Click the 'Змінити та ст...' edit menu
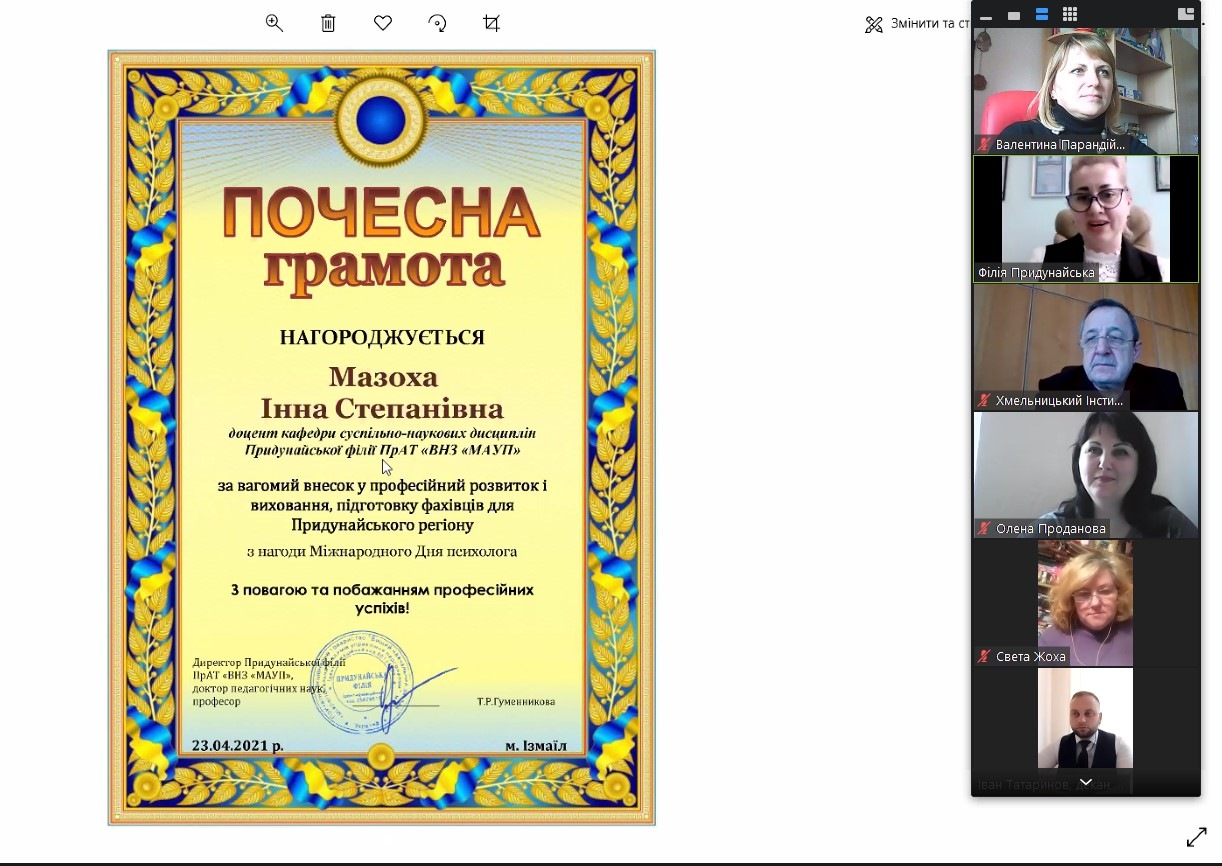The height and width of the screenshot is (866, 1222). point(920,23)
